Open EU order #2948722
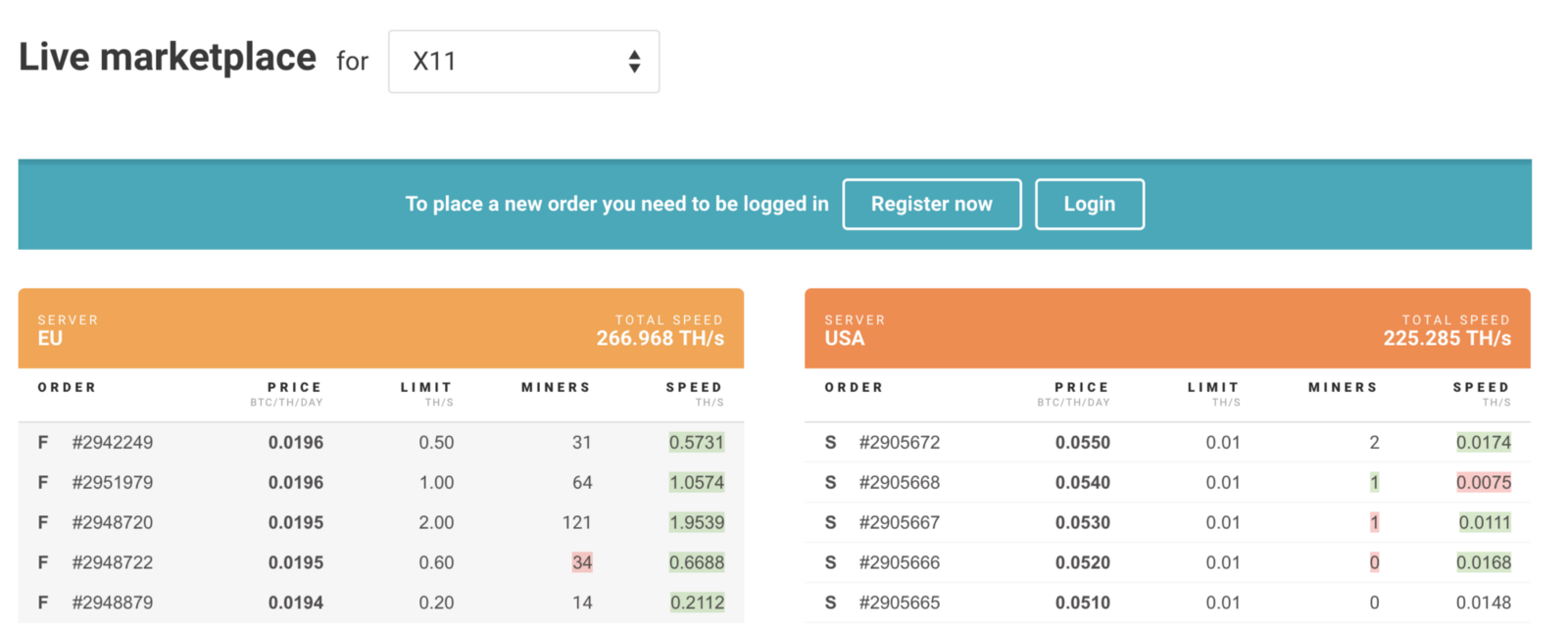The image size is (1568, 628). point(112,563)
